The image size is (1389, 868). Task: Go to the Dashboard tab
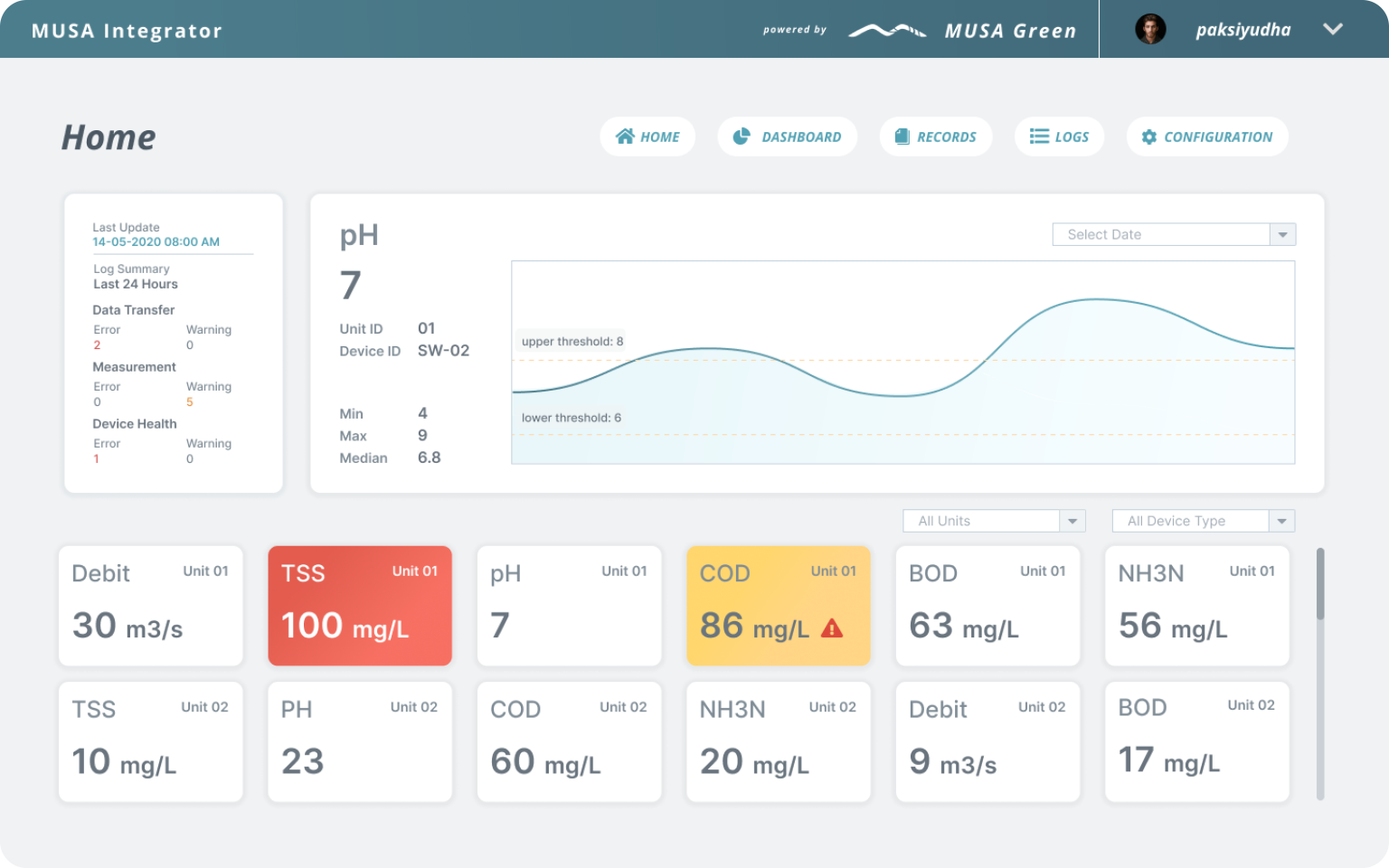tap(787, 137)
